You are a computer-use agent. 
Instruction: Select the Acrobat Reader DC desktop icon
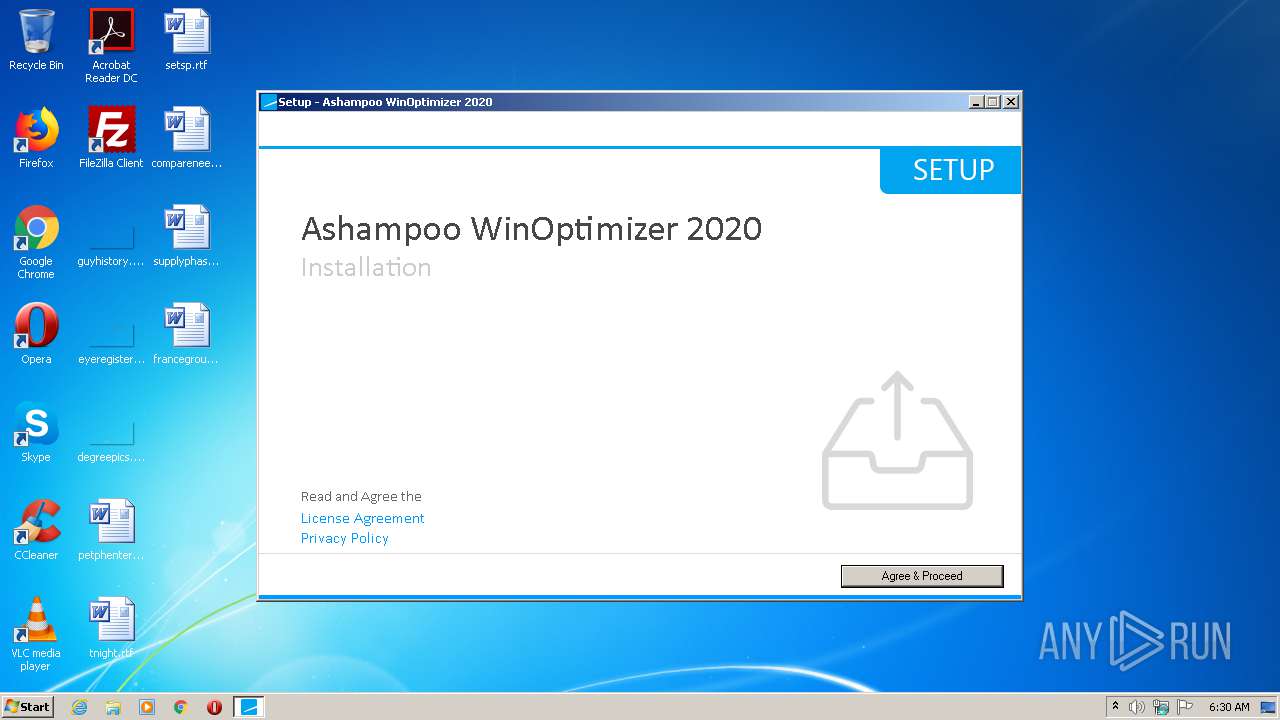coord(111,46)
